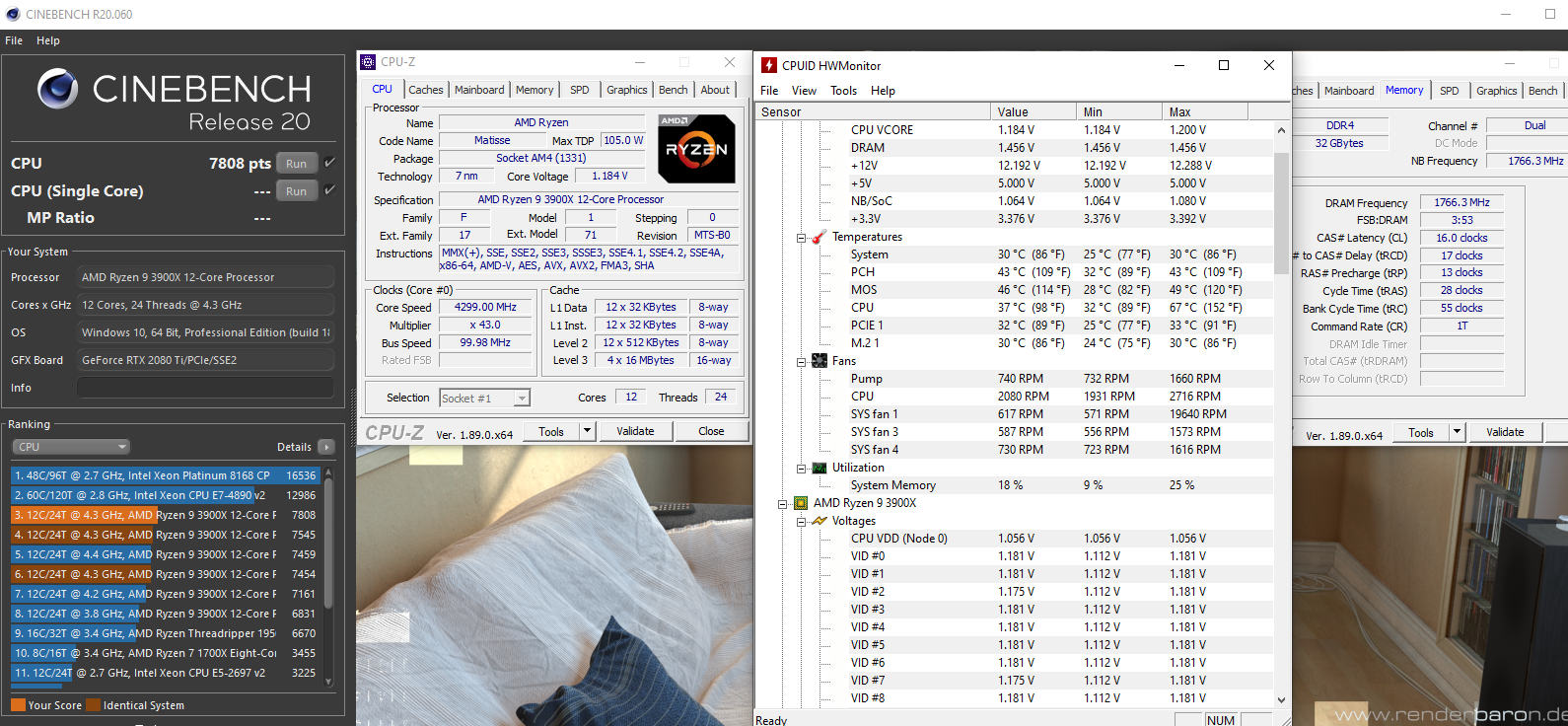Open HWMonitor Tools menu
Viewport: 1568px width, 726px height.
[x=843, y=91]
